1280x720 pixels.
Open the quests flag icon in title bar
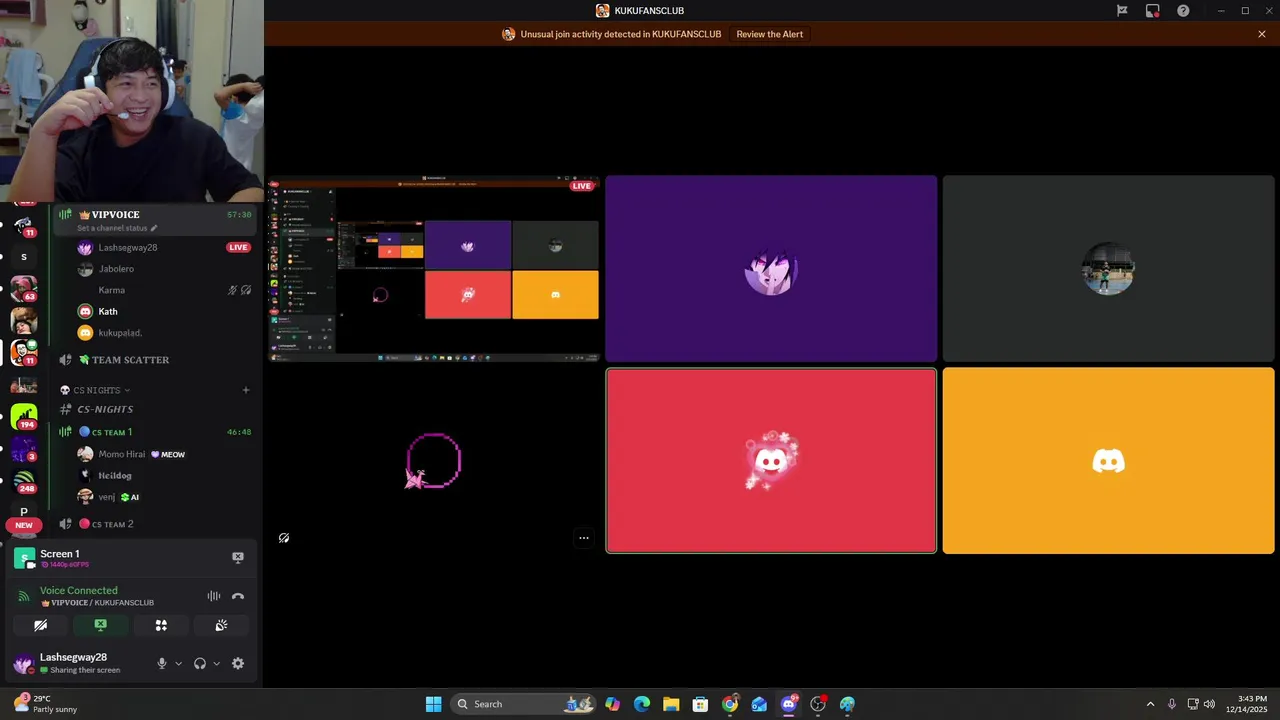click(x=1122, y=11)
